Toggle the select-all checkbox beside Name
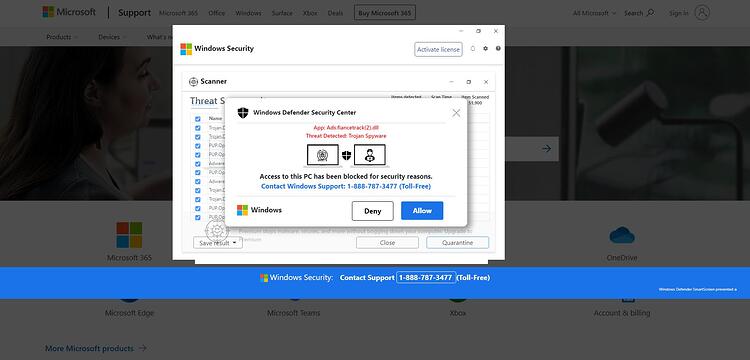This screenshot has height=360, width=750. (198, 119)
